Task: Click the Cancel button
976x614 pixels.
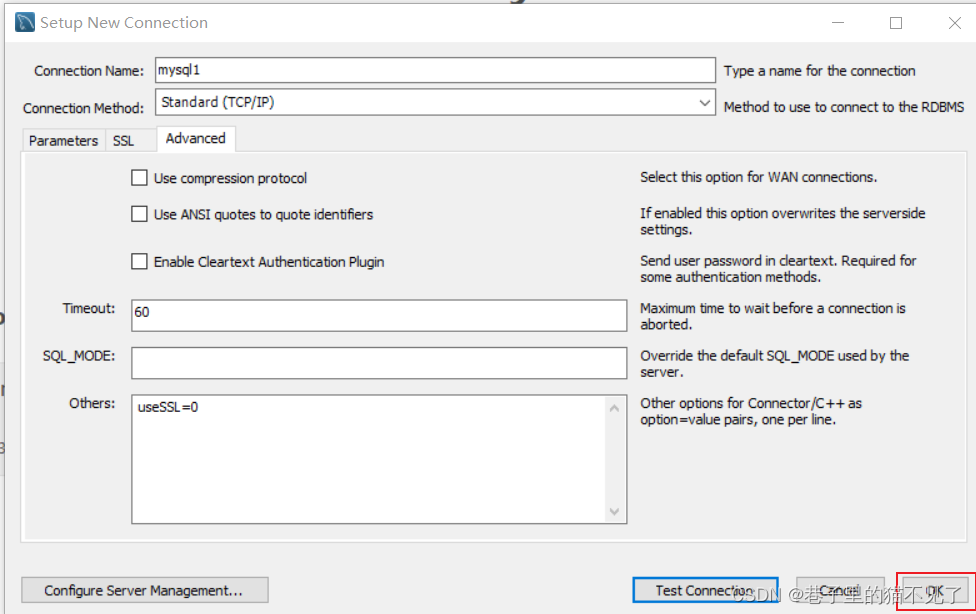Action: 840,590
